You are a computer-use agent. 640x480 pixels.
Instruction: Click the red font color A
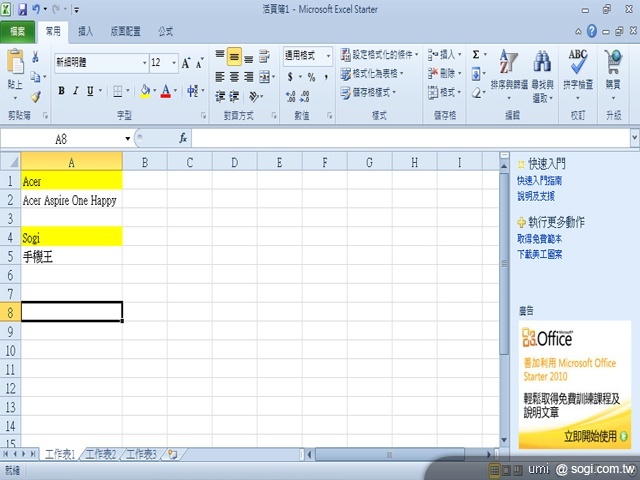click(x=166, y=91)
